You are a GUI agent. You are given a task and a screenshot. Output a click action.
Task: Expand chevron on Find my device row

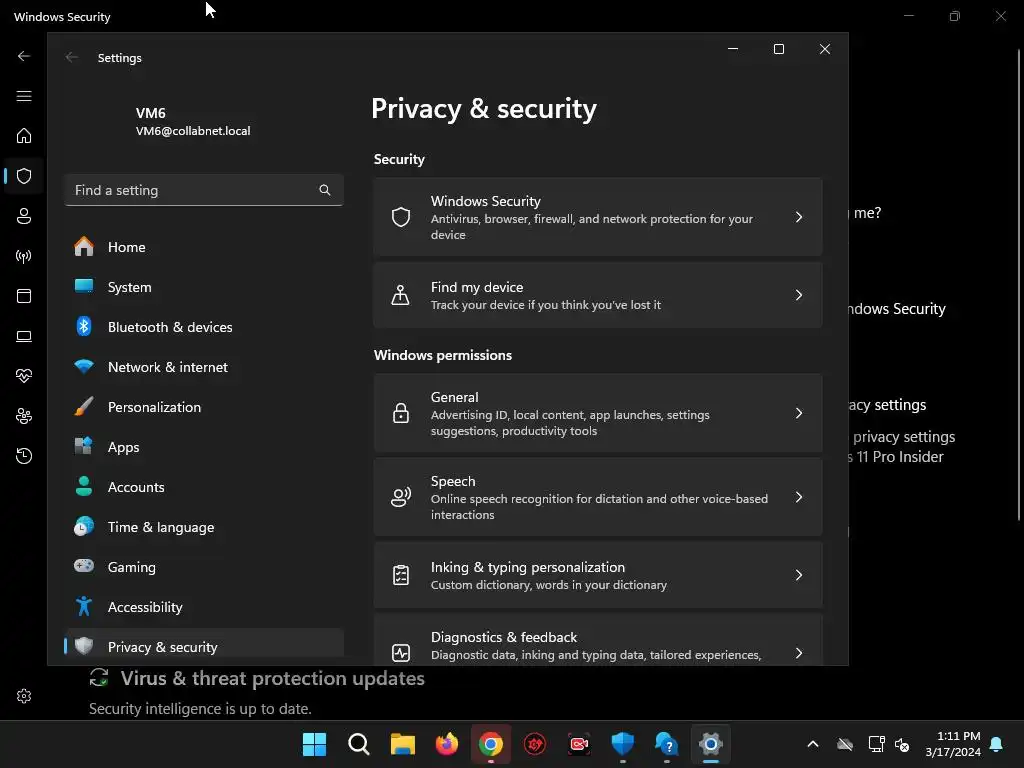point(799,295)
